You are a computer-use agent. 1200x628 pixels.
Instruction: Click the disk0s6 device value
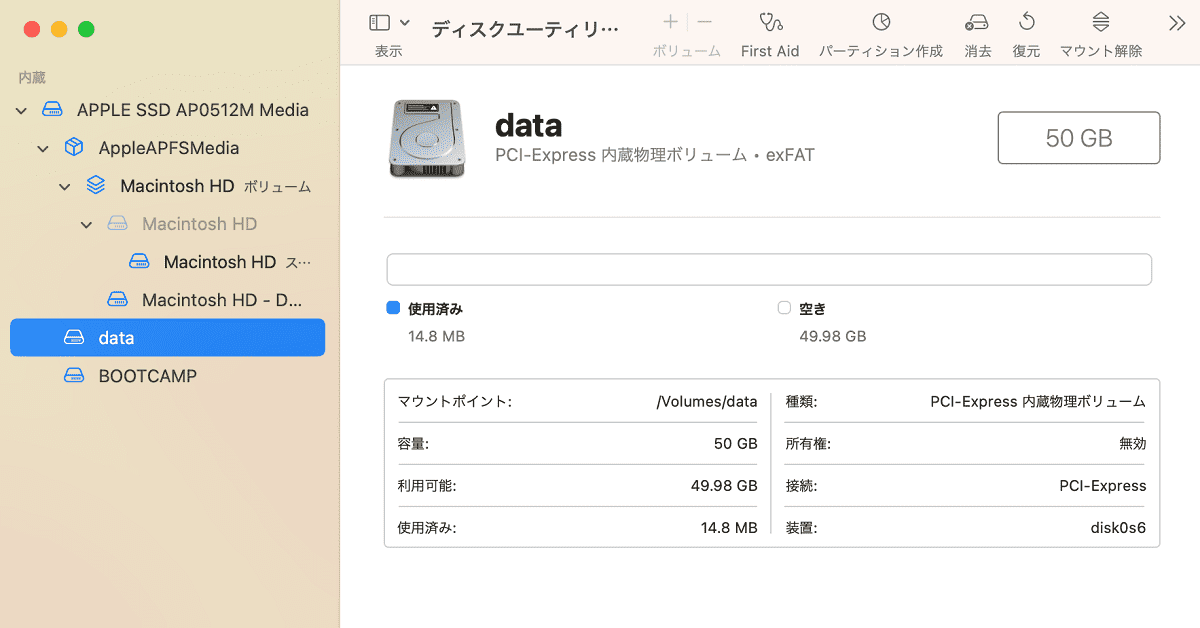[1118, 528]
